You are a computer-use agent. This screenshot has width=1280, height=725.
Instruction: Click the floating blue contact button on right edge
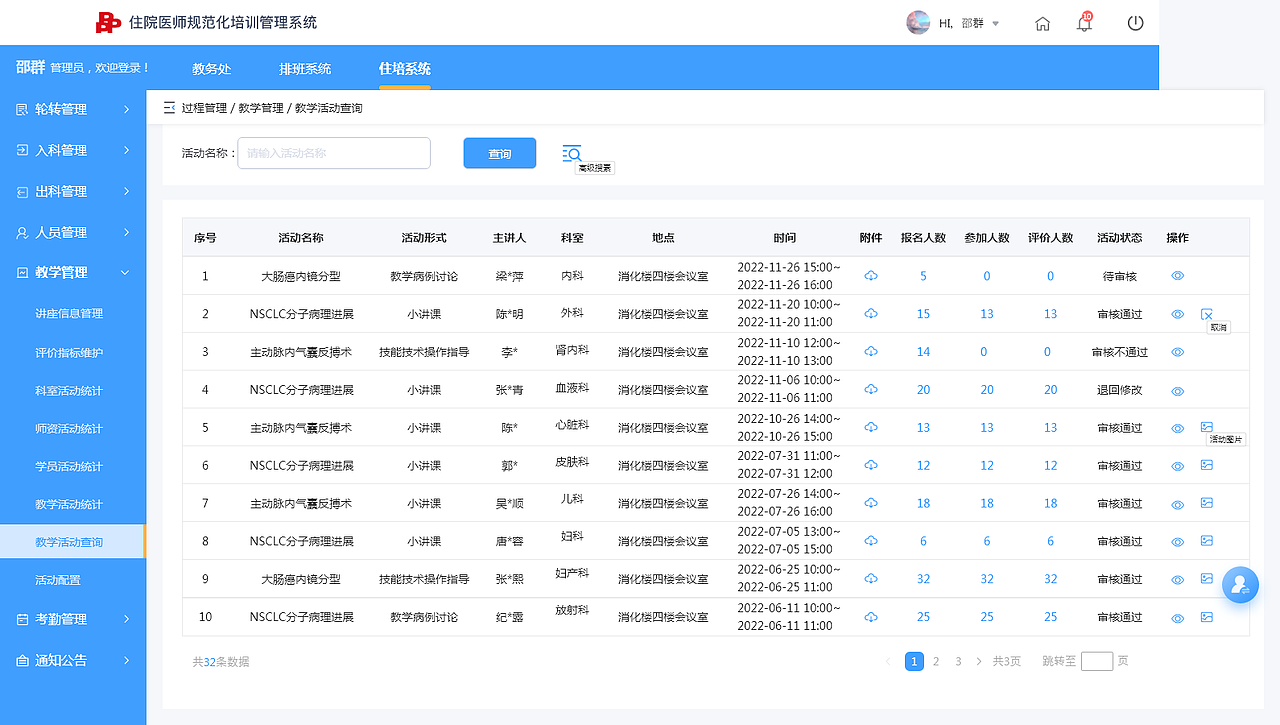coord(1241,585)
